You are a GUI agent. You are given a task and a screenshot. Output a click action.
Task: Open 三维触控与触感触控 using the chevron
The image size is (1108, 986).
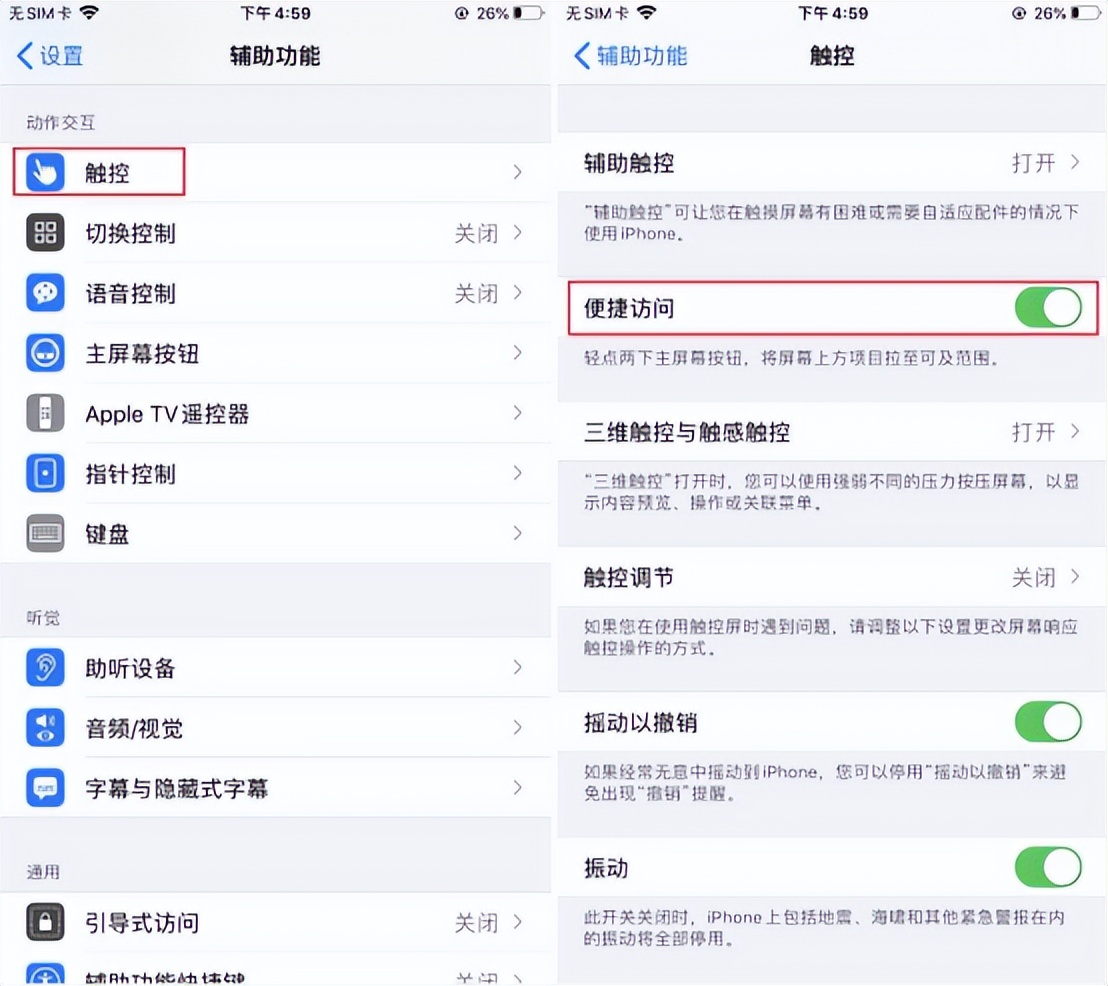1075,432
